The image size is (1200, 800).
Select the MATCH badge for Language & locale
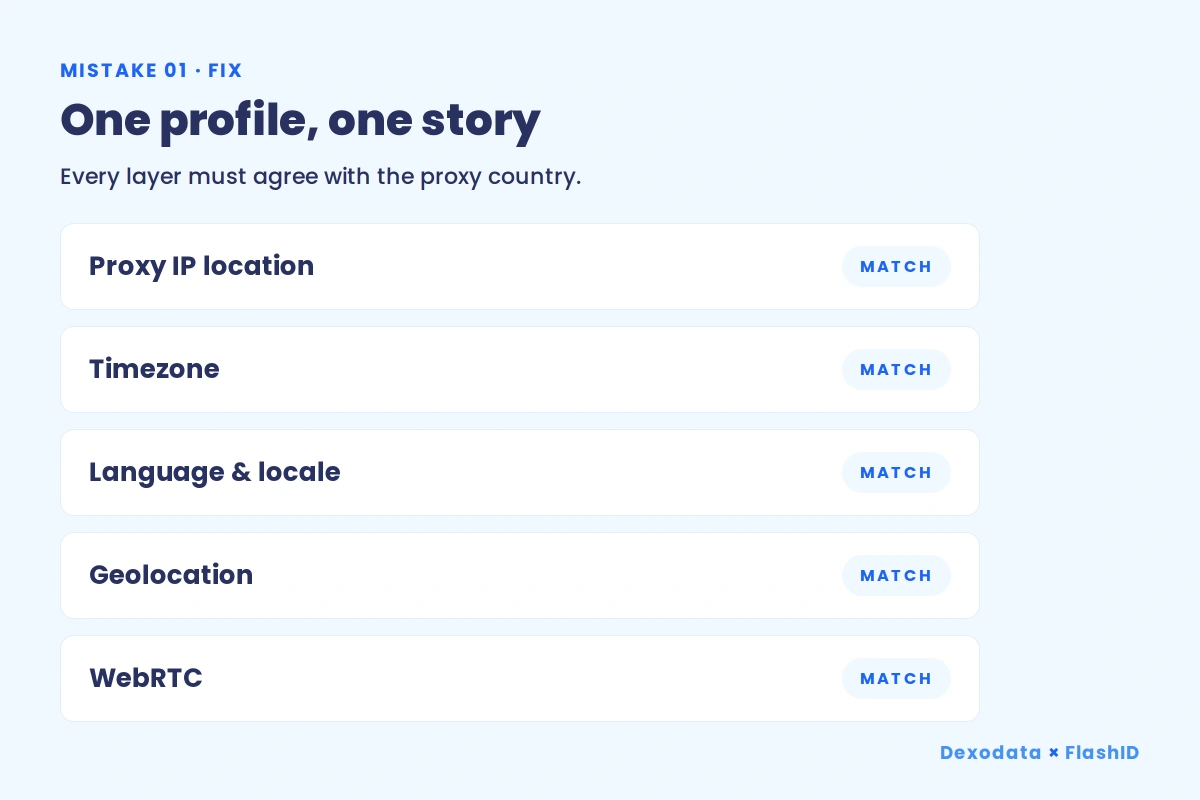click(896, 472)
